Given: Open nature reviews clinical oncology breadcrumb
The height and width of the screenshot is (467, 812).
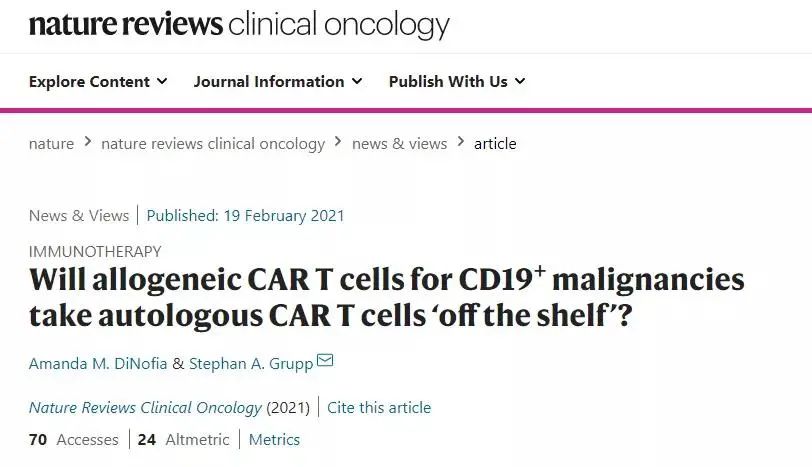Looking at the screenshot, I should [x=213, y=143].
